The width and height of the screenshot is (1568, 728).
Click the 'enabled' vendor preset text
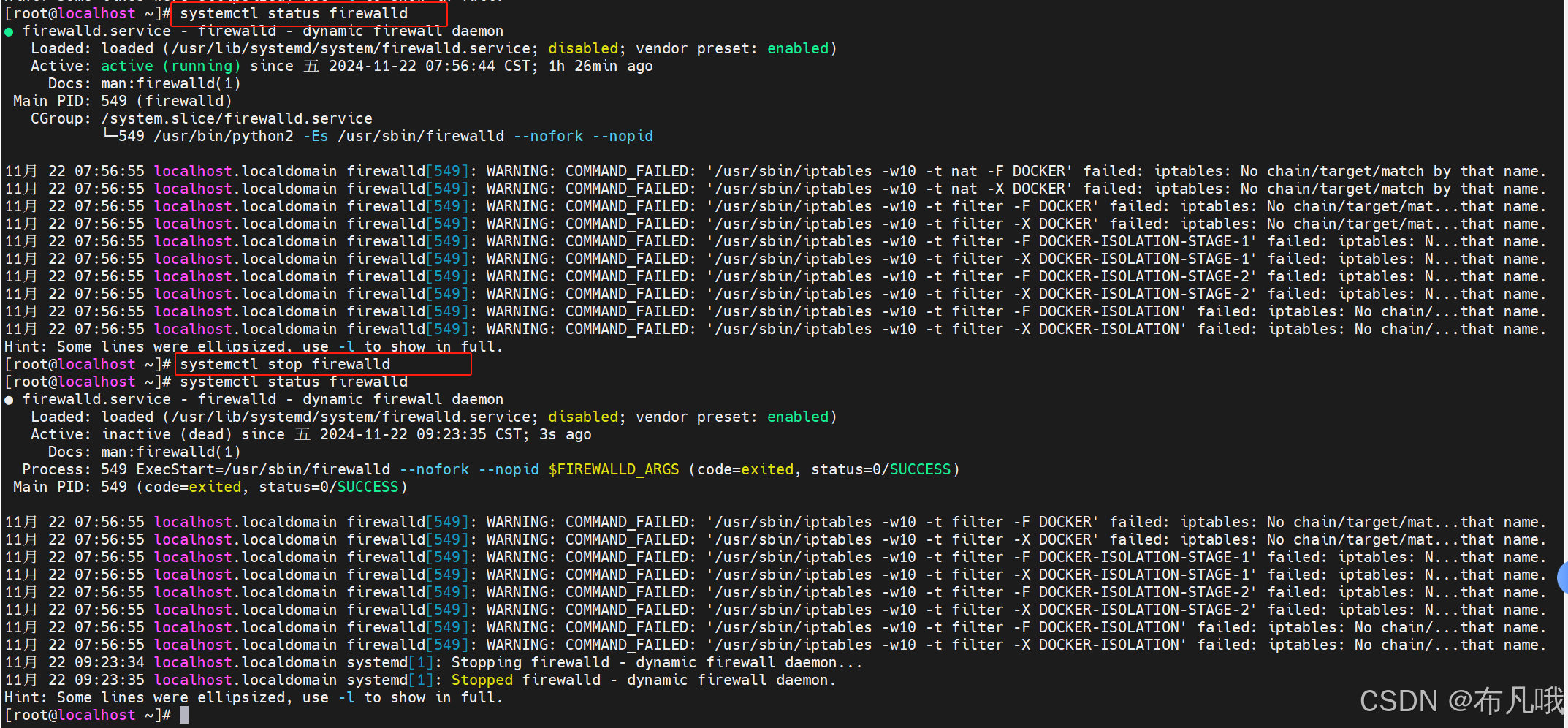click(798, 48)
